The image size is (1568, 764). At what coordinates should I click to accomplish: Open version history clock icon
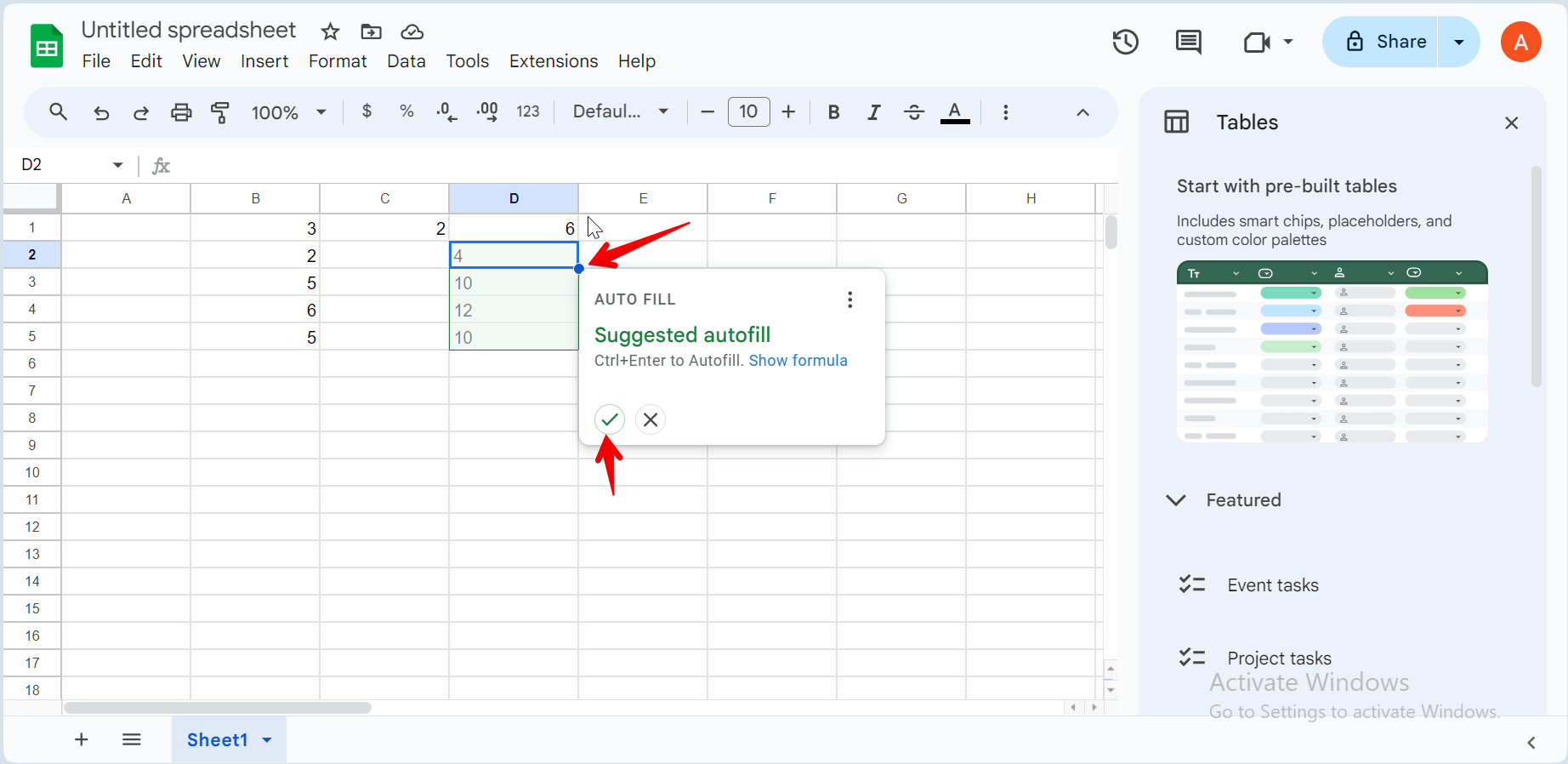1126,42
